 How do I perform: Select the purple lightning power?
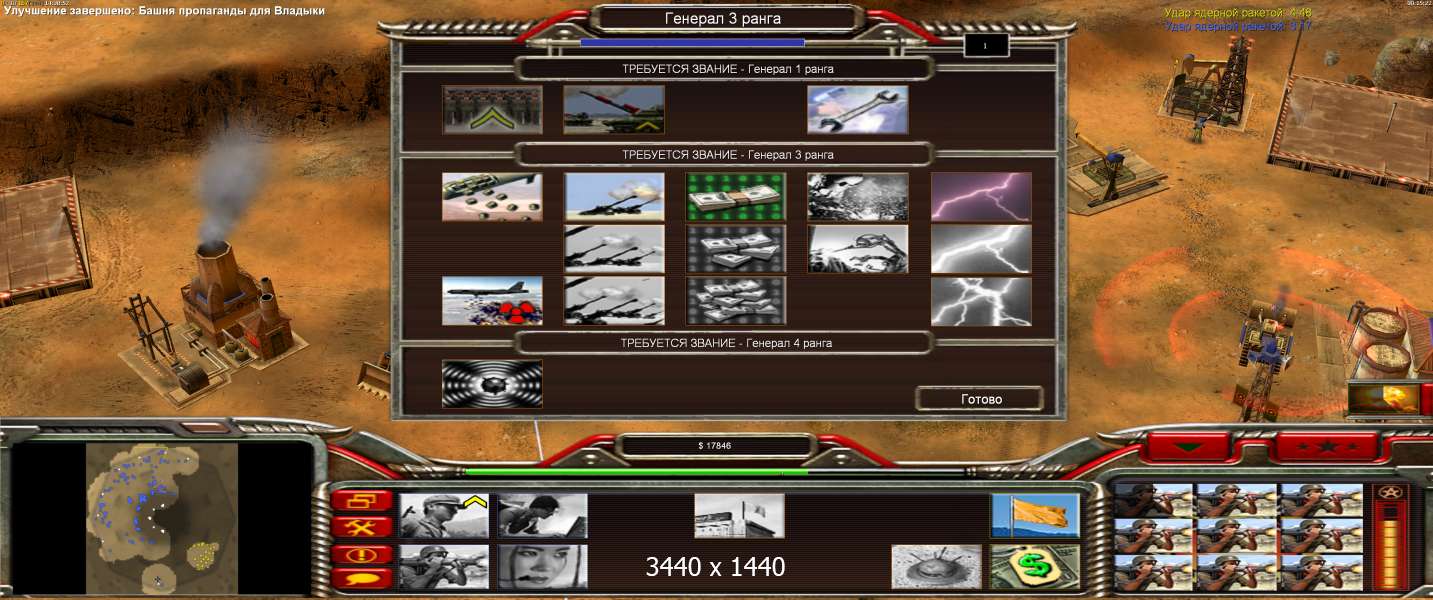[x=981, y=197]
